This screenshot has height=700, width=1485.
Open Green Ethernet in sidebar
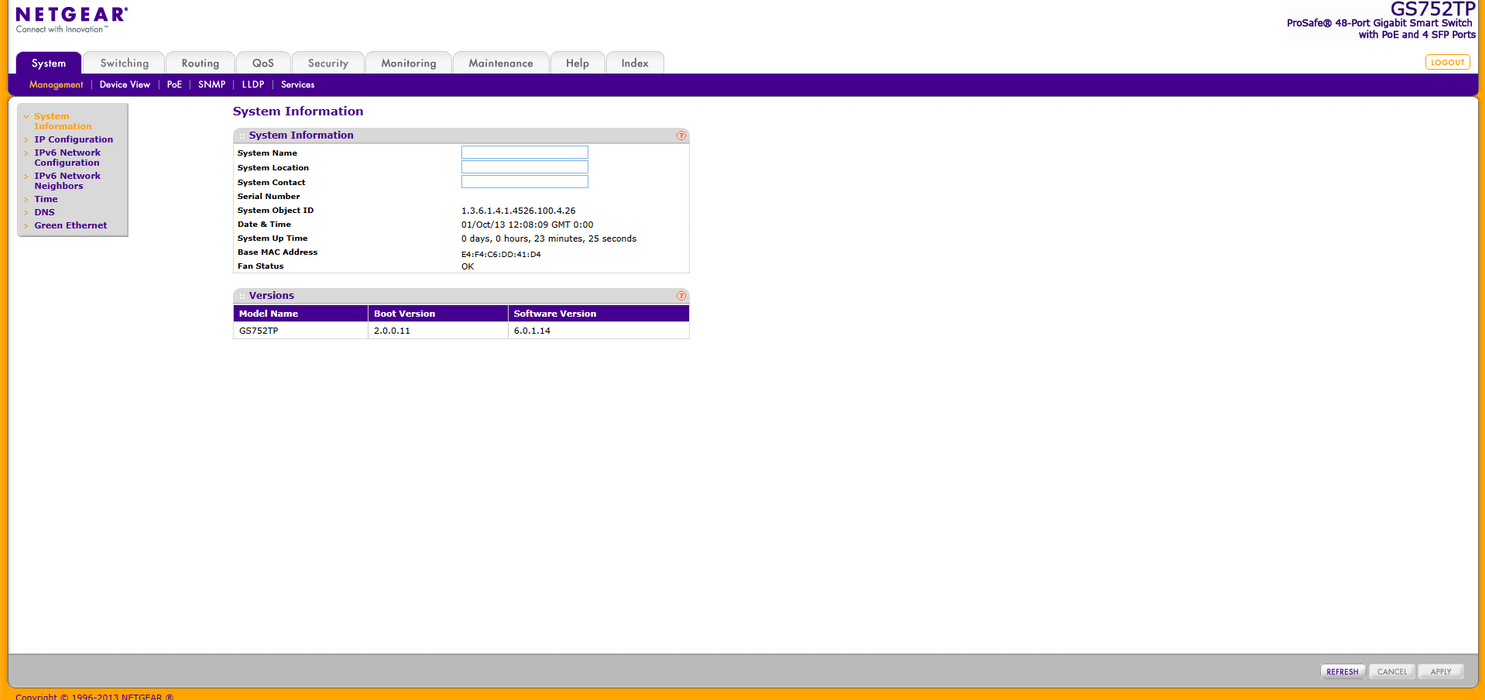(70, 226)
